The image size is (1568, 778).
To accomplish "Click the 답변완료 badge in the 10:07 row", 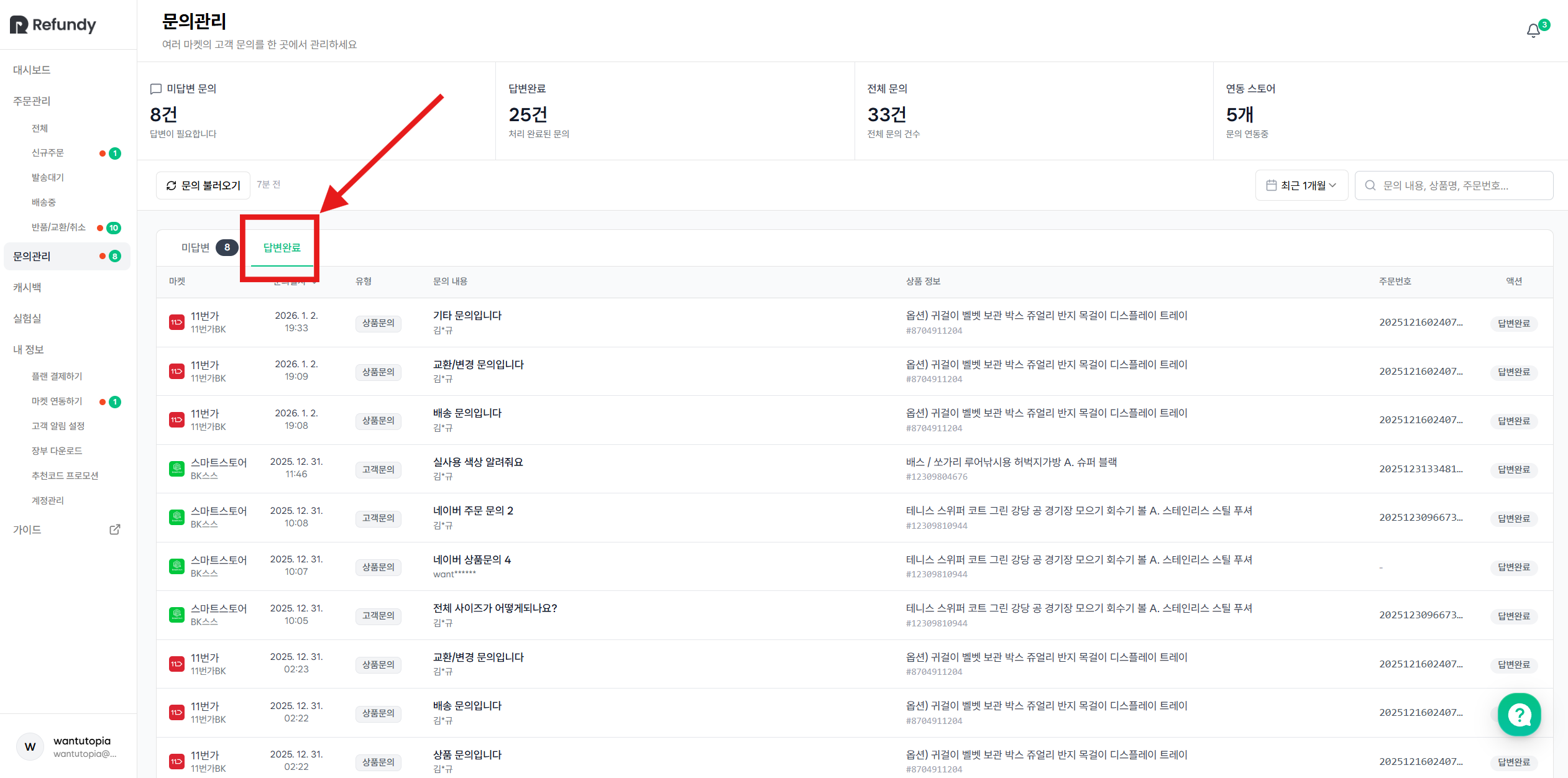I will tap(1514, 567).
